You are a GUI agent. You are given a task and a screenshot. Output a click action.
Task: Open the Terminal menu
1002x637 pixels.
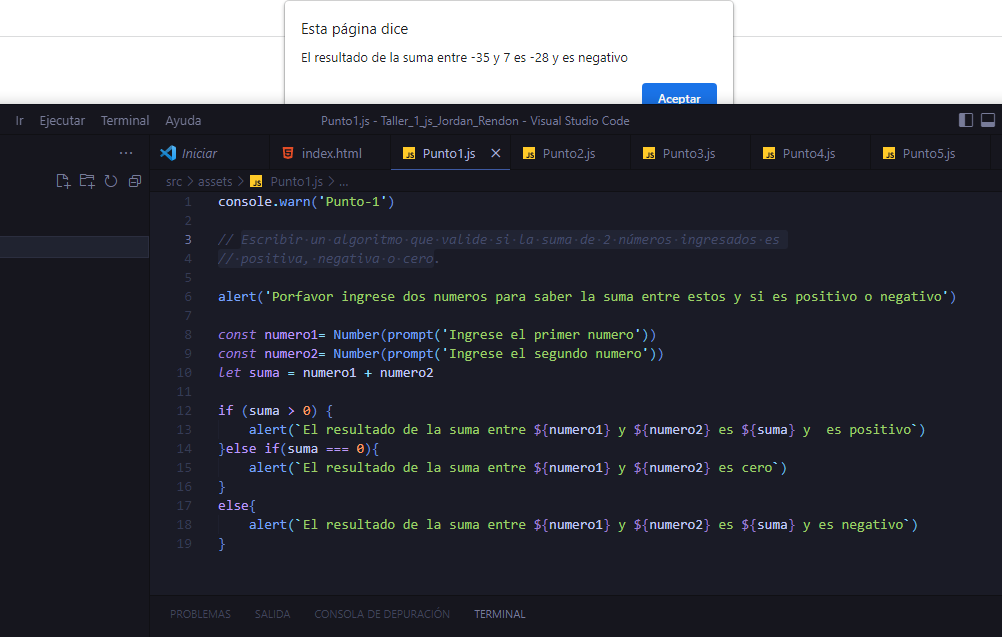125,121
